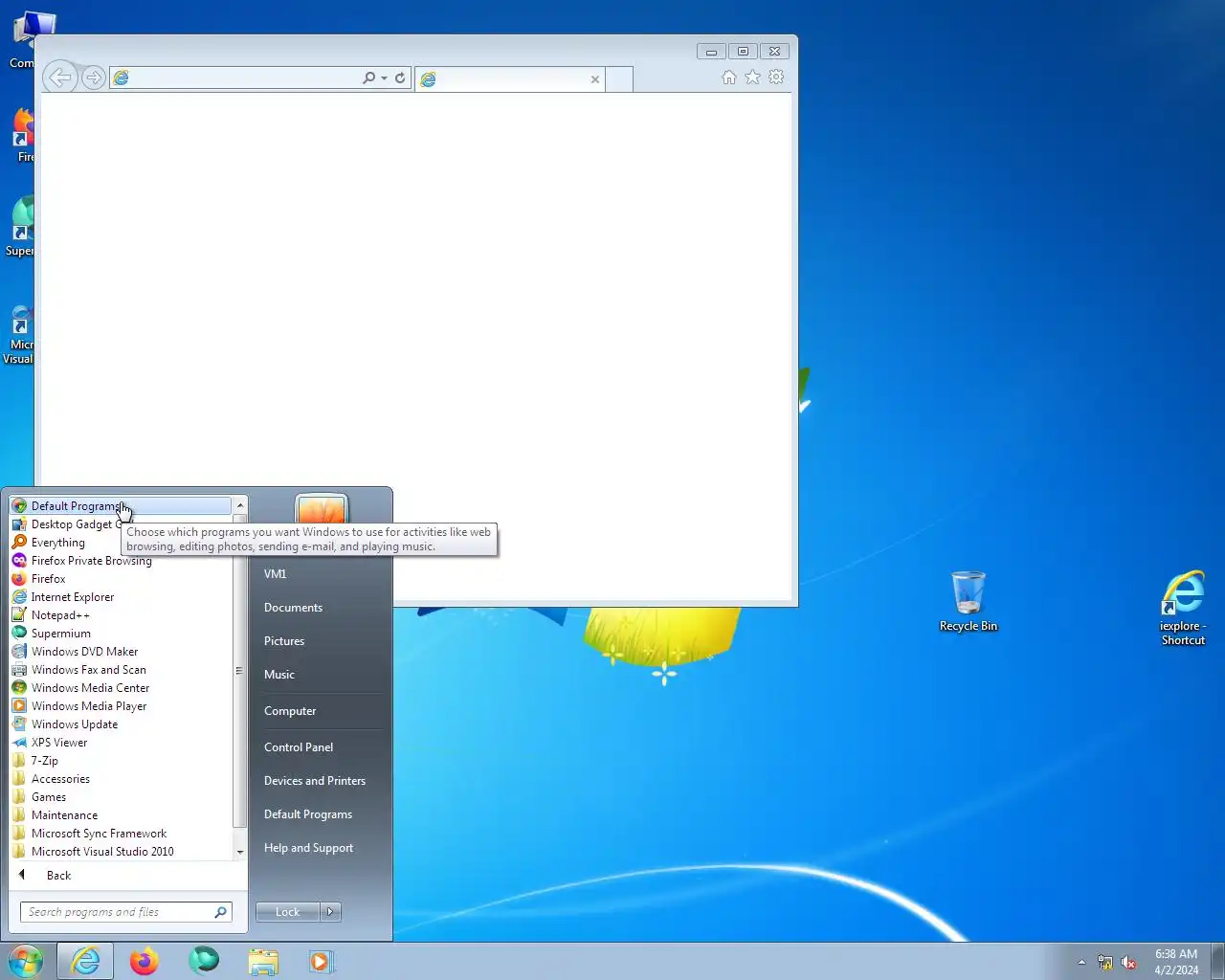Close the current Internet Explorer tab
Viewport: 1225px width, 980px height.
595,79
